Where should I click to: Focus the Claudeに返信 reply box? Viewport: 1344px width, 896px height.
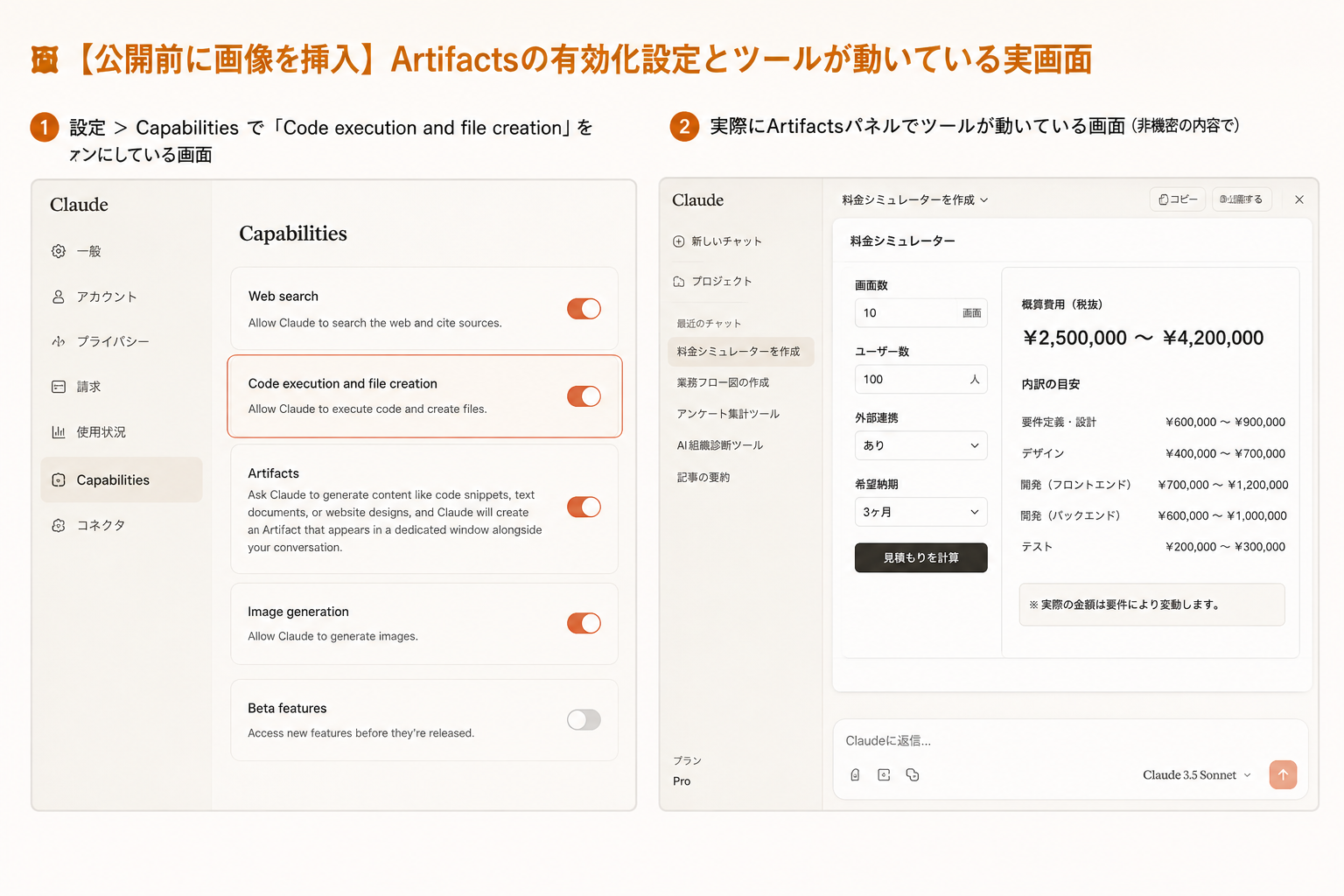(1070, 740)
